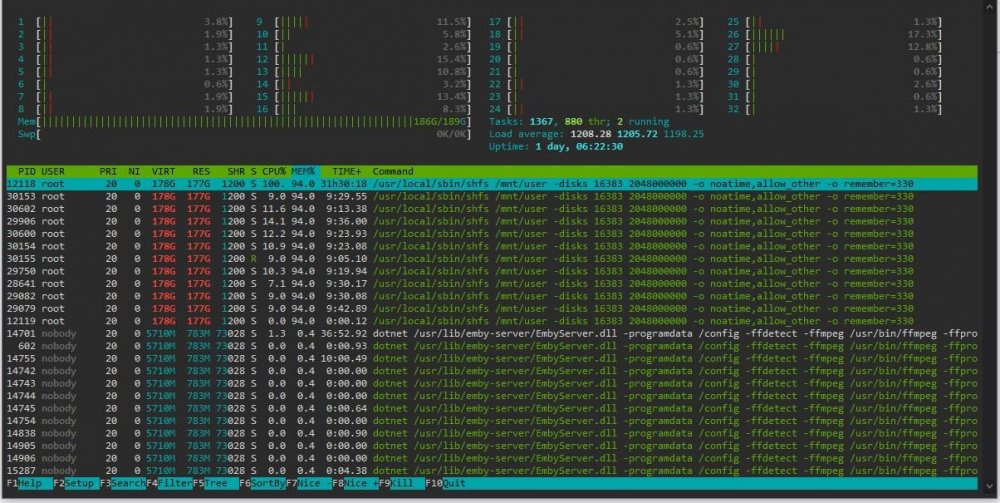Select EmbyServer process row PID 14744

click(x=491, y=396)
